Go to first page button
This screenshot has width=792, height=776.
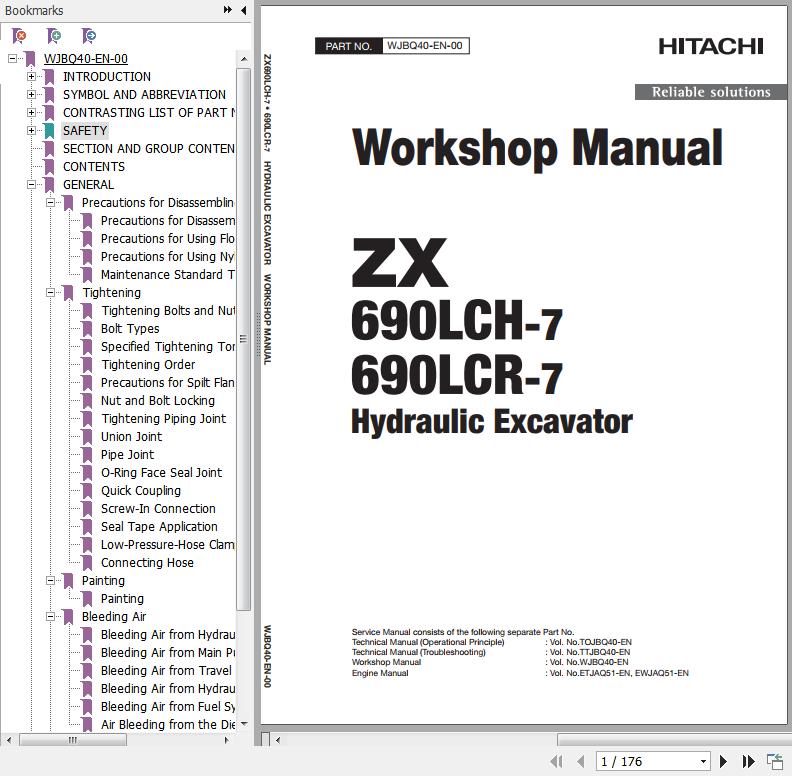pyautogui.click(x=556, y=761)
